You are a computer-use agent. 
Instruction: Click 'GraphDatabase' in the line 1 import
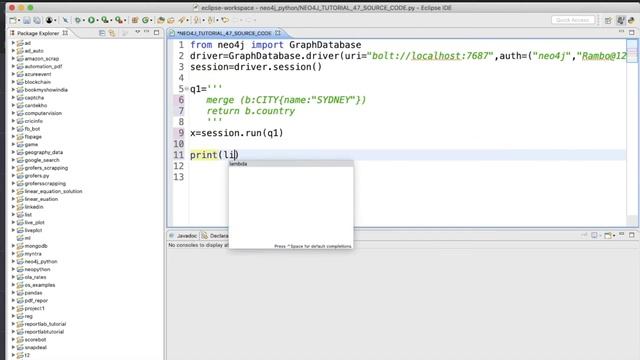pos(325,45)
